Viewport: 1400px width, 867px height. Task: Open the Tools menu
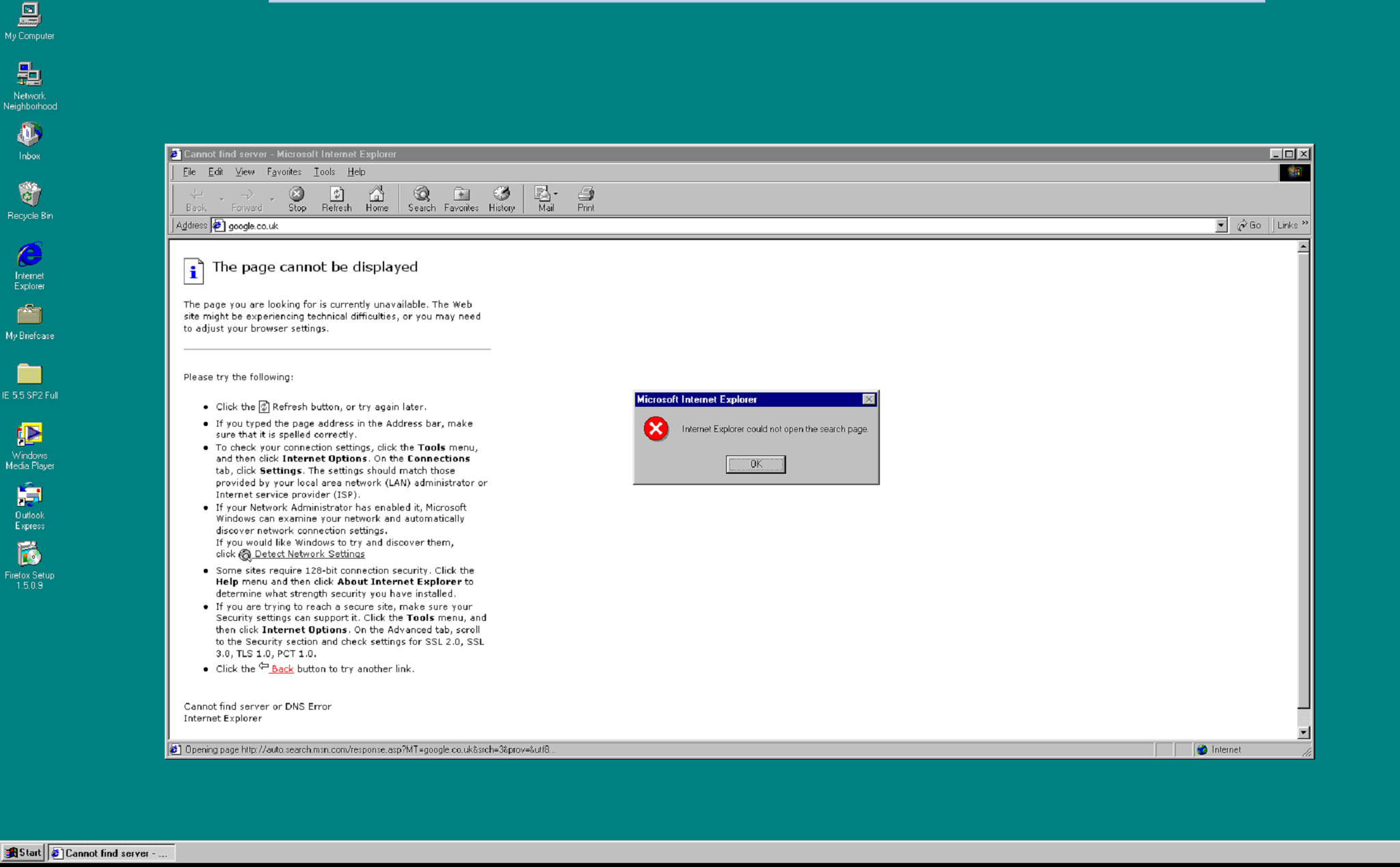click(x=324, y=172)
